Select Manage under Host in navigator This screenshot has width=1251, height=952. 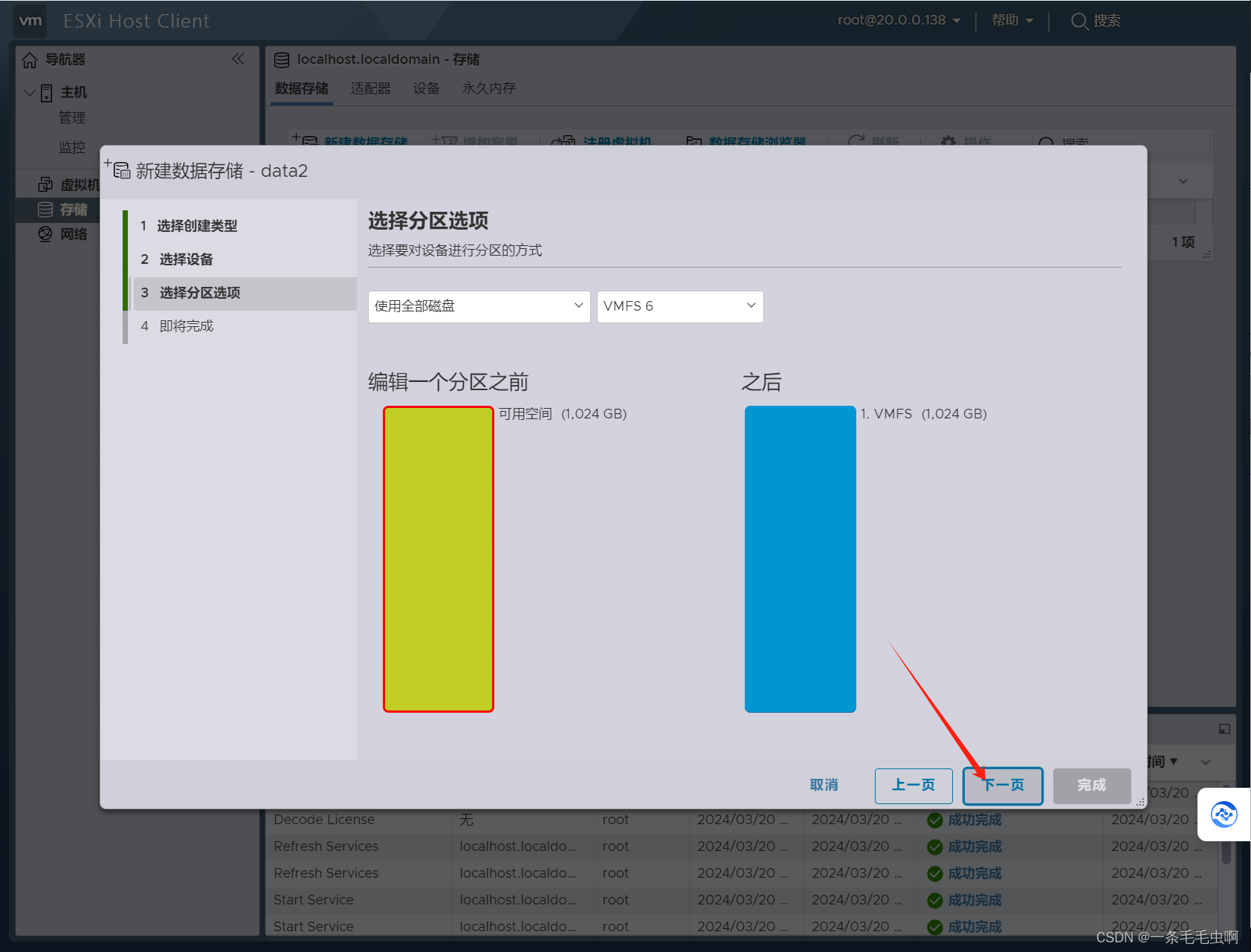[x=72, y=118]
